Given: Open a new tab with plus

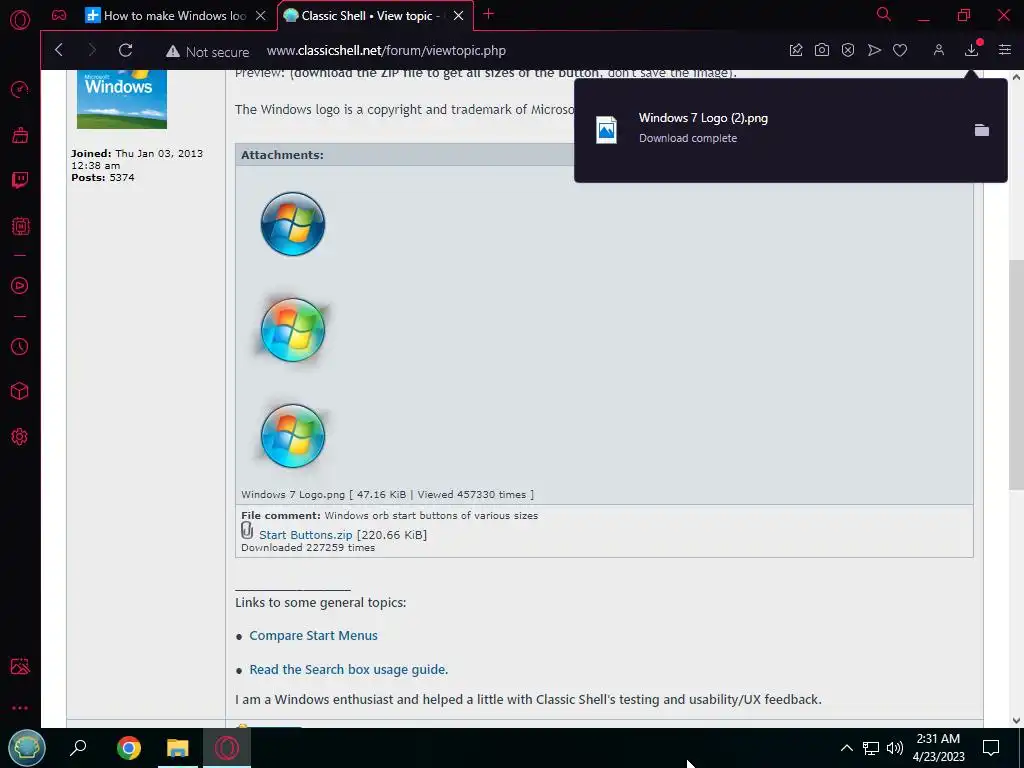Looking at the screenshot, I should (488, 14).
